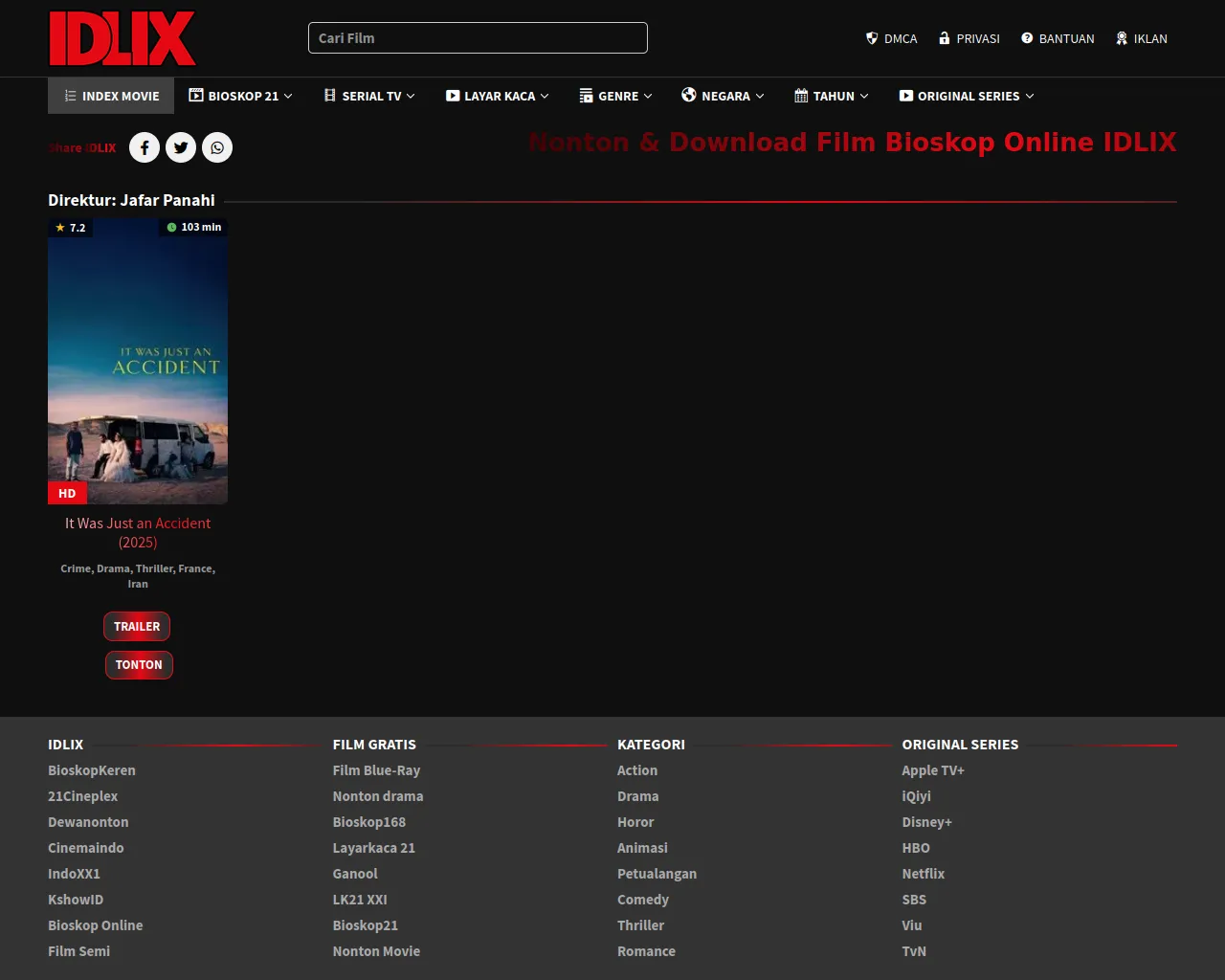Click the Bantuan question mark icon
This screenshot has height=980, width=1225.
[x=1027, y=38]
